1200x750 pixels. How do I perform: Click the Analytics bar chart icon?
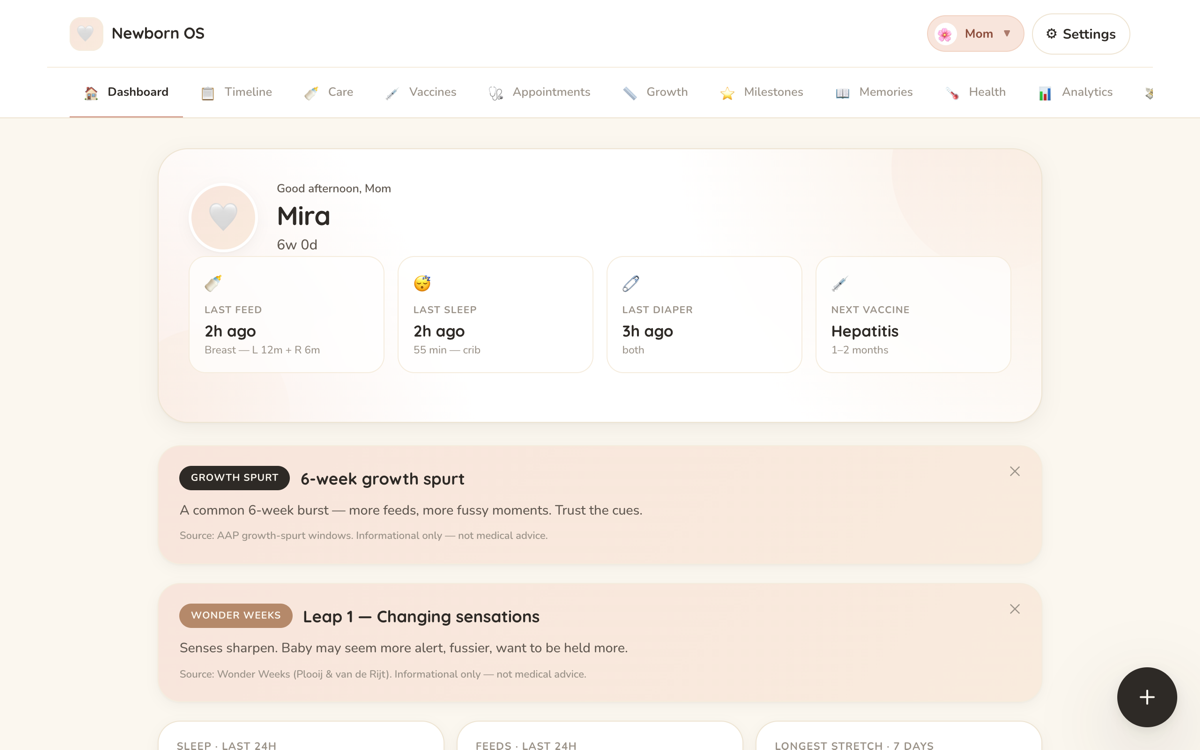coord(1045,93)
